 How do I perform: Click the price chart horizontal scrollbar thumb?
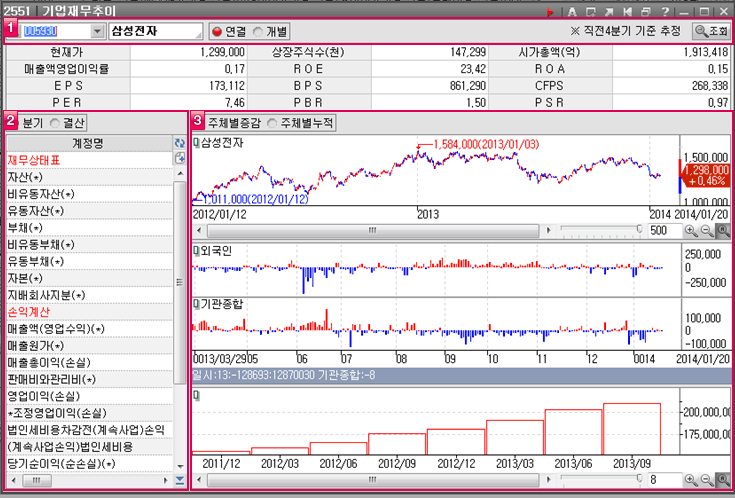tap(373, 231)
